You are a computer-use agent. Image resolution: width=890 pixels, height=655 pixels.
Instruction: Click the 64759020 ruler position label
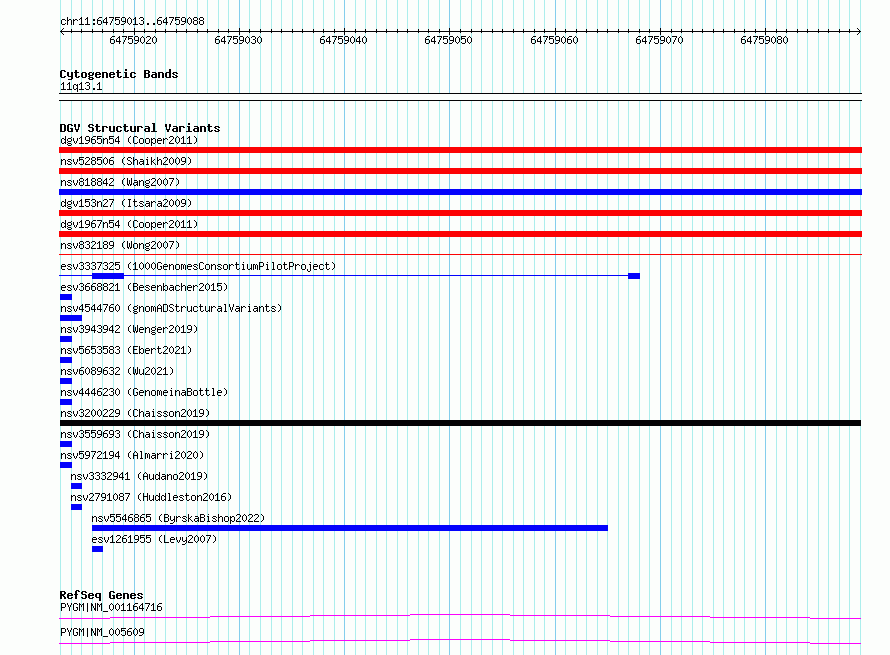[x=133, y=40]
